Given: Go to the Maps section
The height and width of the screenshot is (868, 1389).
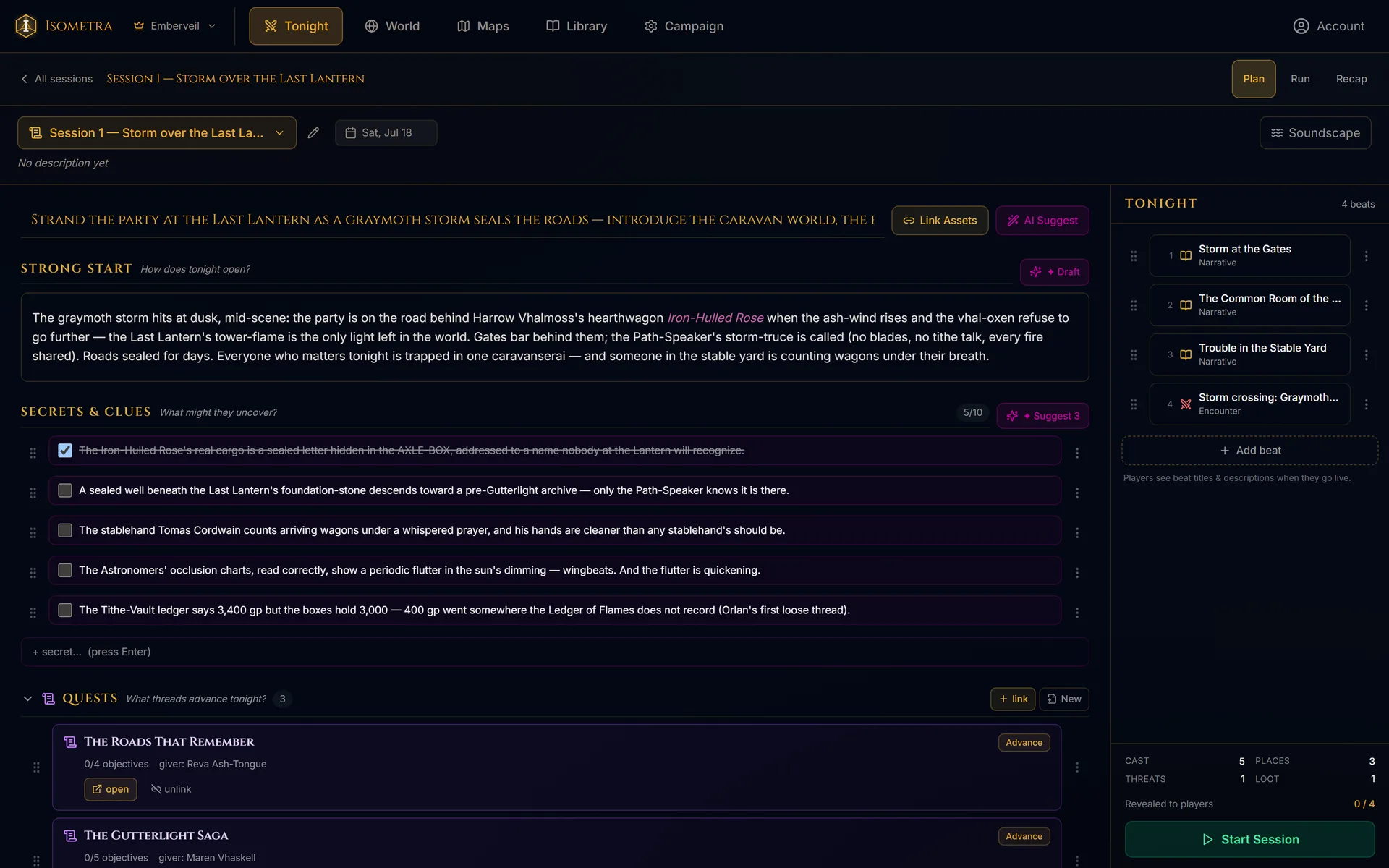Looking at the screenshot, I should coord(483,26).
